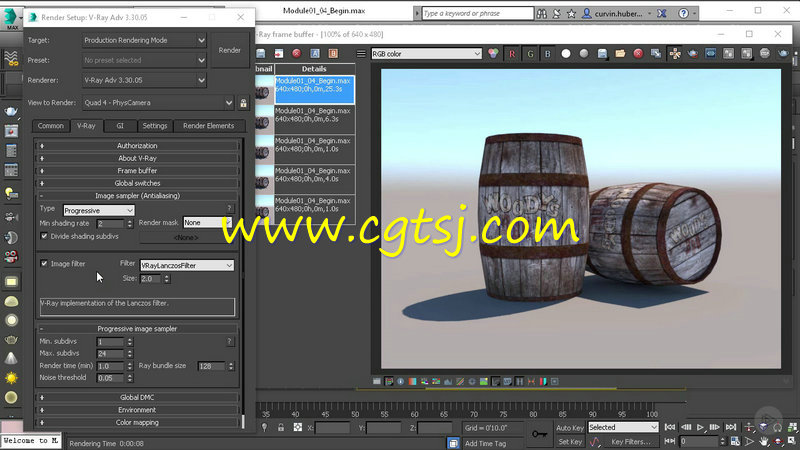
Task: Toggle the Blue channel button
Action: (547, 54)
